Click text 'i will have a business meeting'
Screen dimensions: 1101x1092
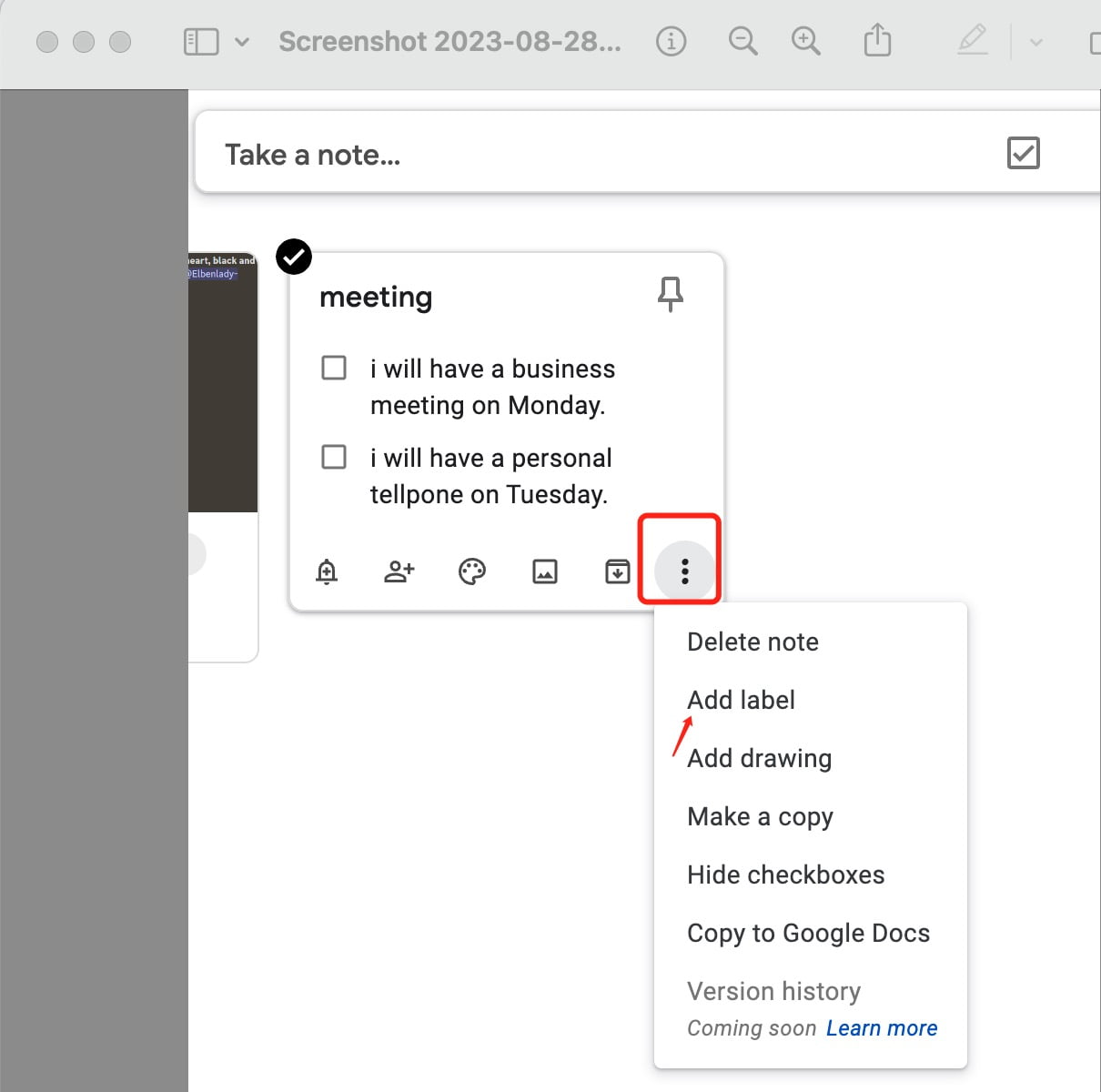coord(492,387)
